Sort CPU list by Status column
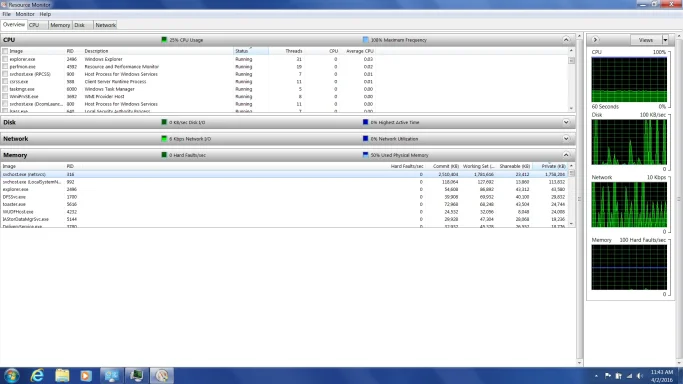The height and width of the screenshot is (384, 683). [251, 51]
